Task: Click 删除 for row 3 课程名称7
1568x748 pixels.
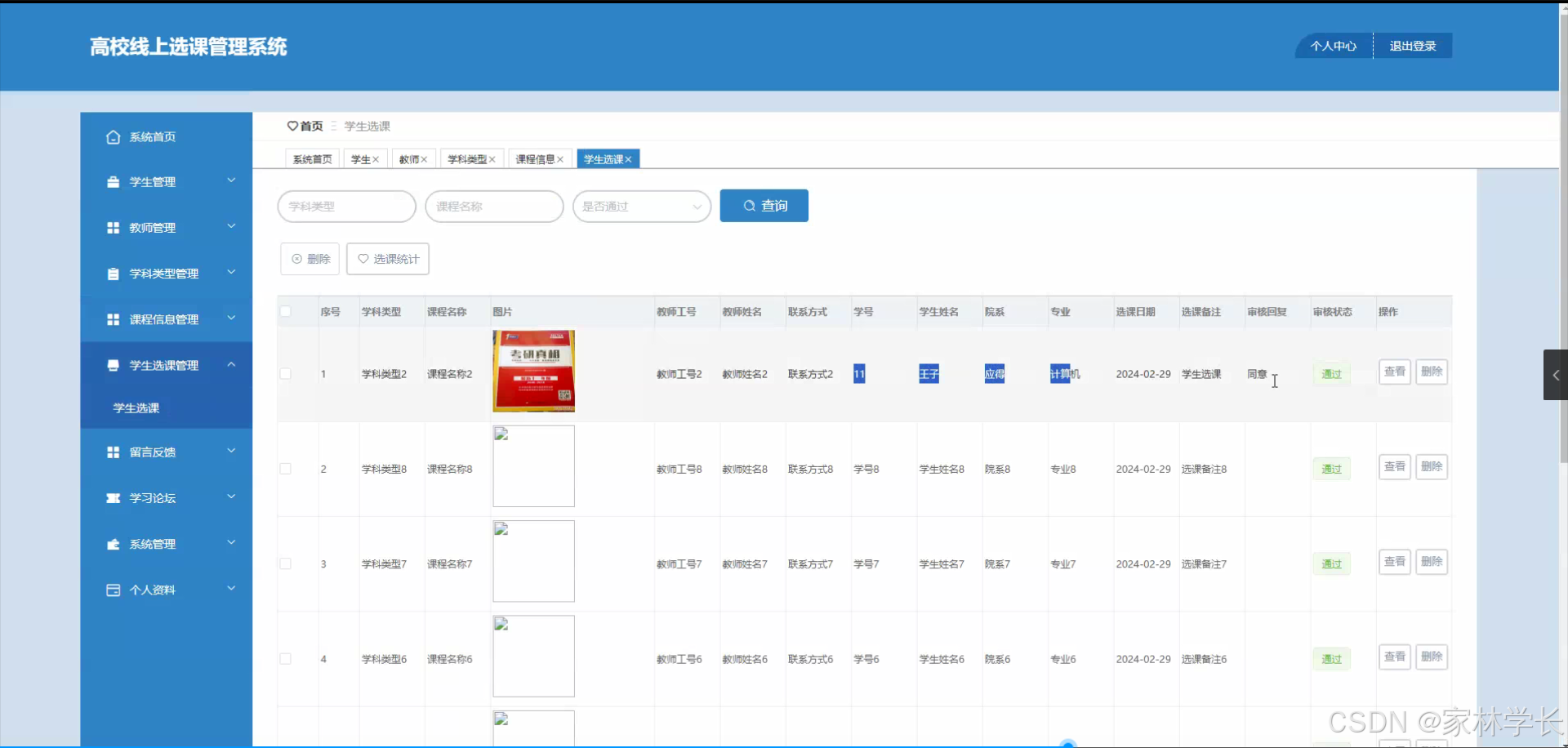Action: (x=1432, y=561)
